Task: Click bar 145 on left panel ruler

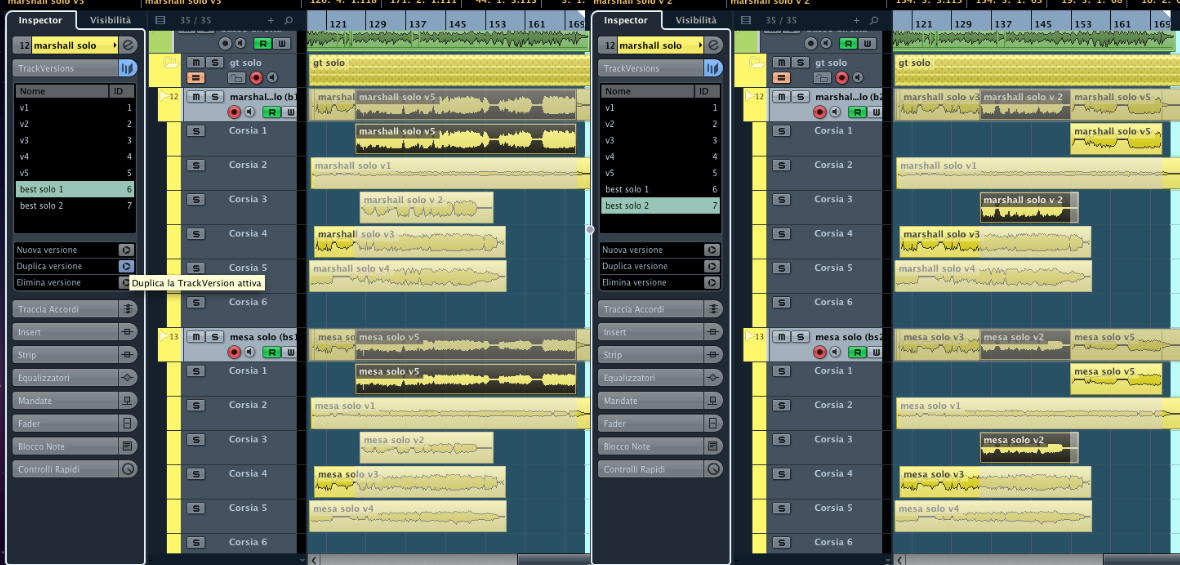Action: click(x=457, y=24)
